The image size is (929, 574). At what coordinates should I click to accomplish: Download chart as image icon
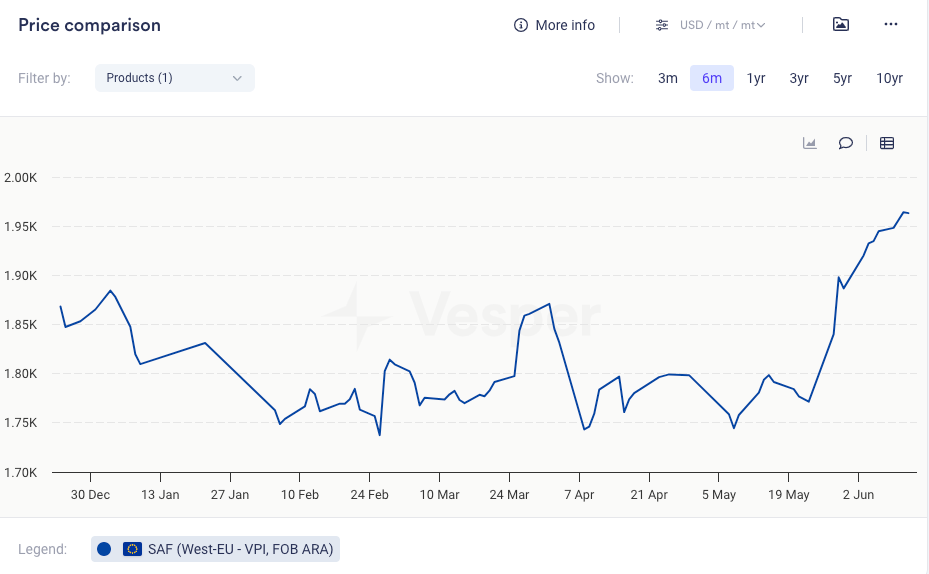[x=841, y=24]
